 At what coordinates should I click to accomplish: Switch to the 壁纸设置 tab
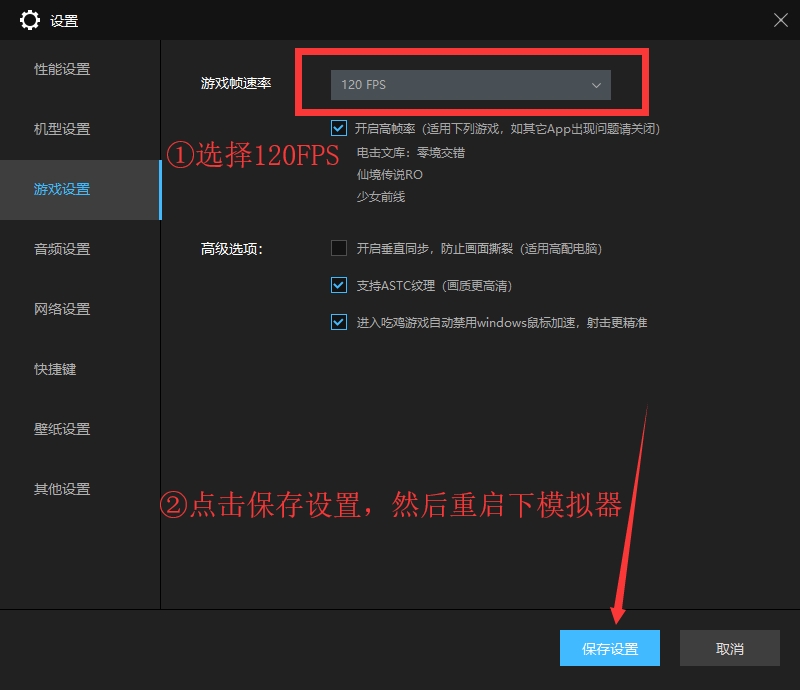(62, 429)
